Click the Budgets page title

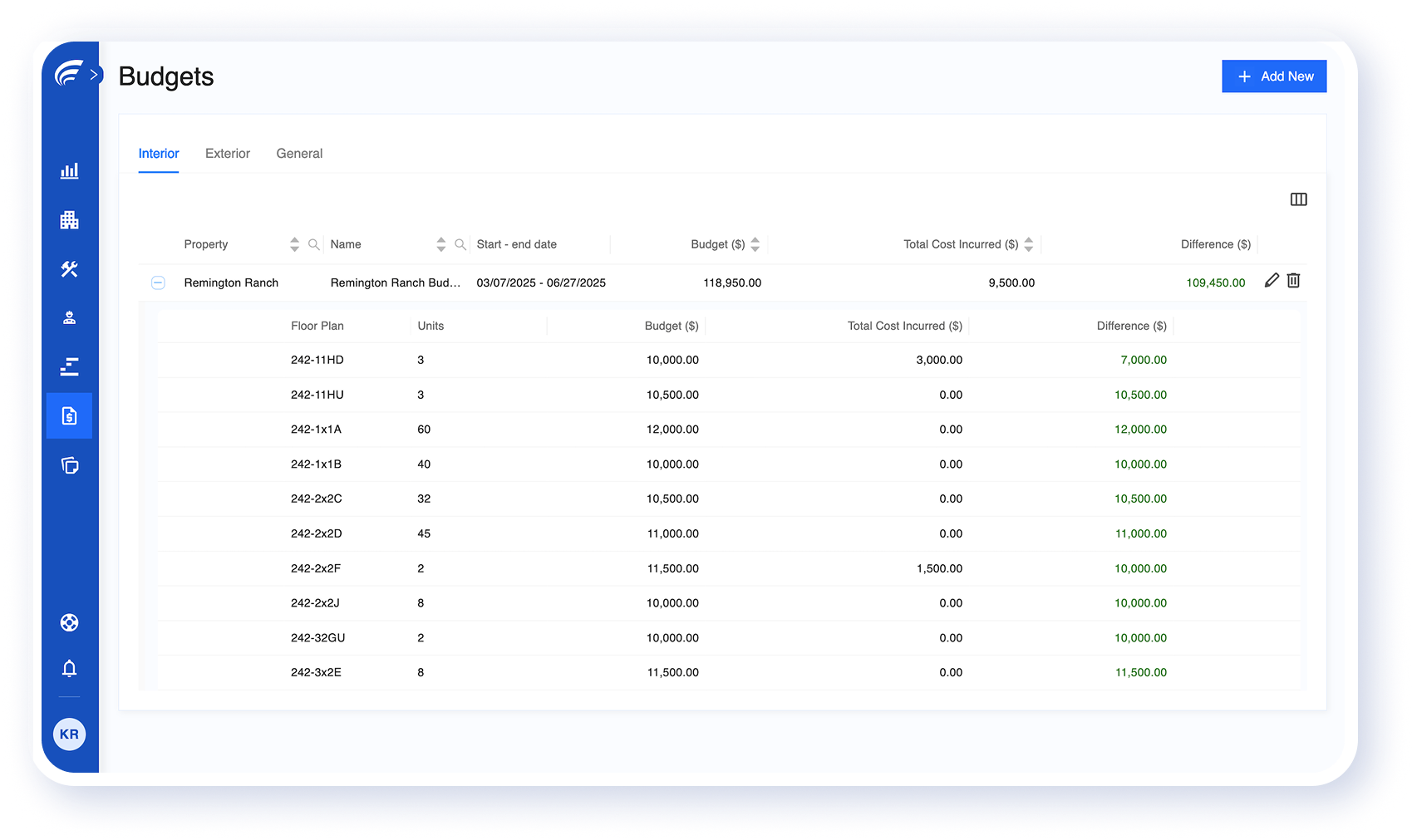click(x=166, y=76)
